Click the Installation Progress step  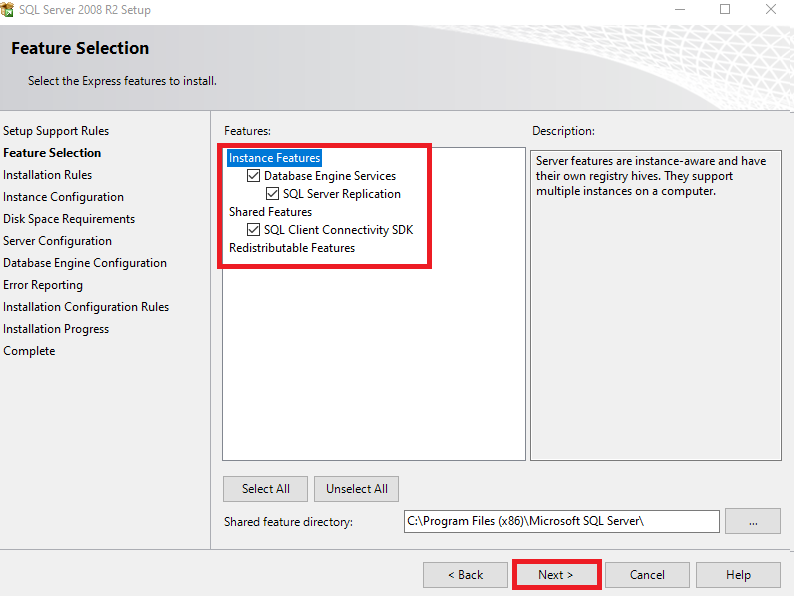(x=56, y=329)
